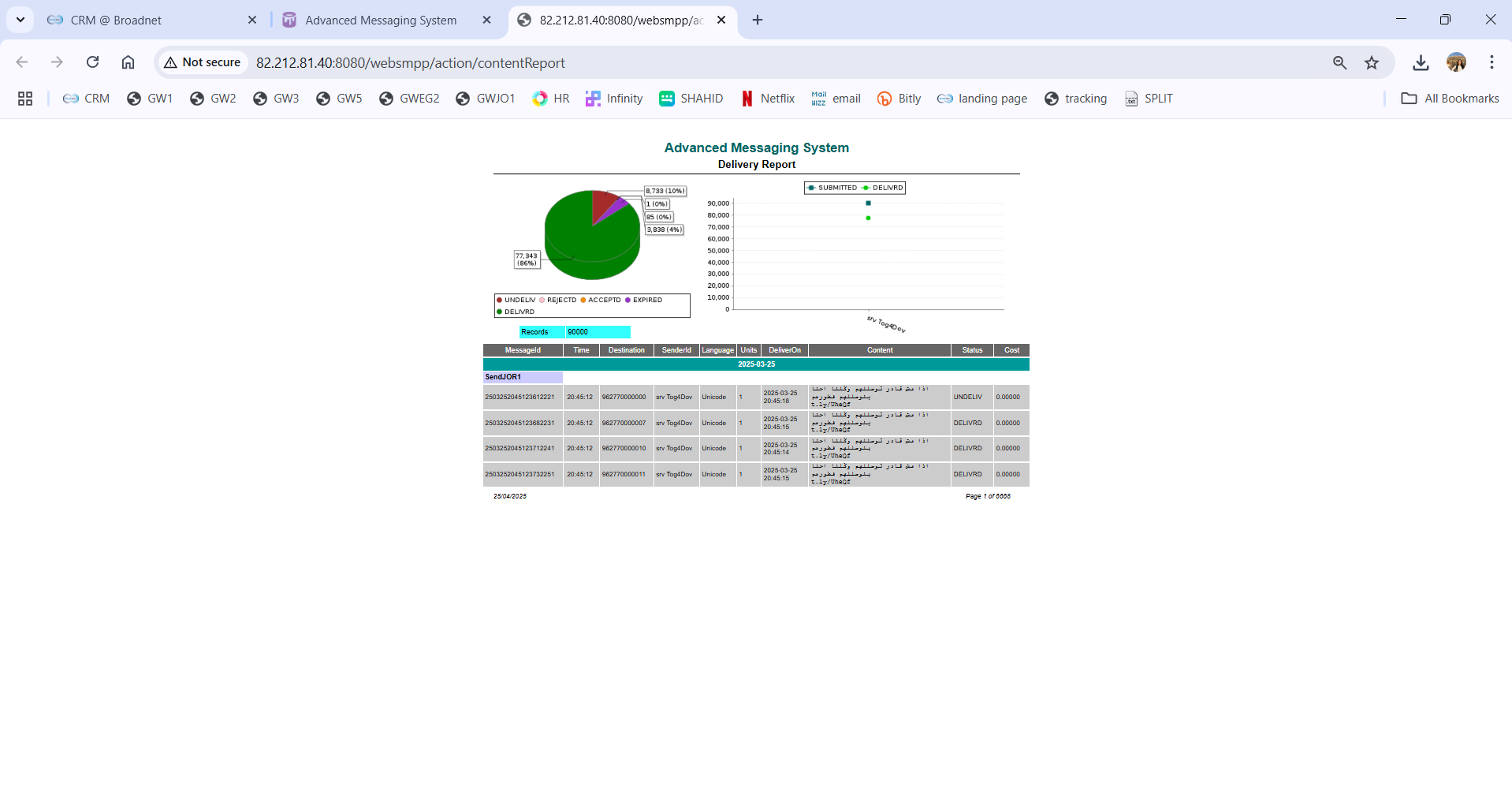Open the browser home page
This screenshot has width=1512, height=799.
click(128, 62)
